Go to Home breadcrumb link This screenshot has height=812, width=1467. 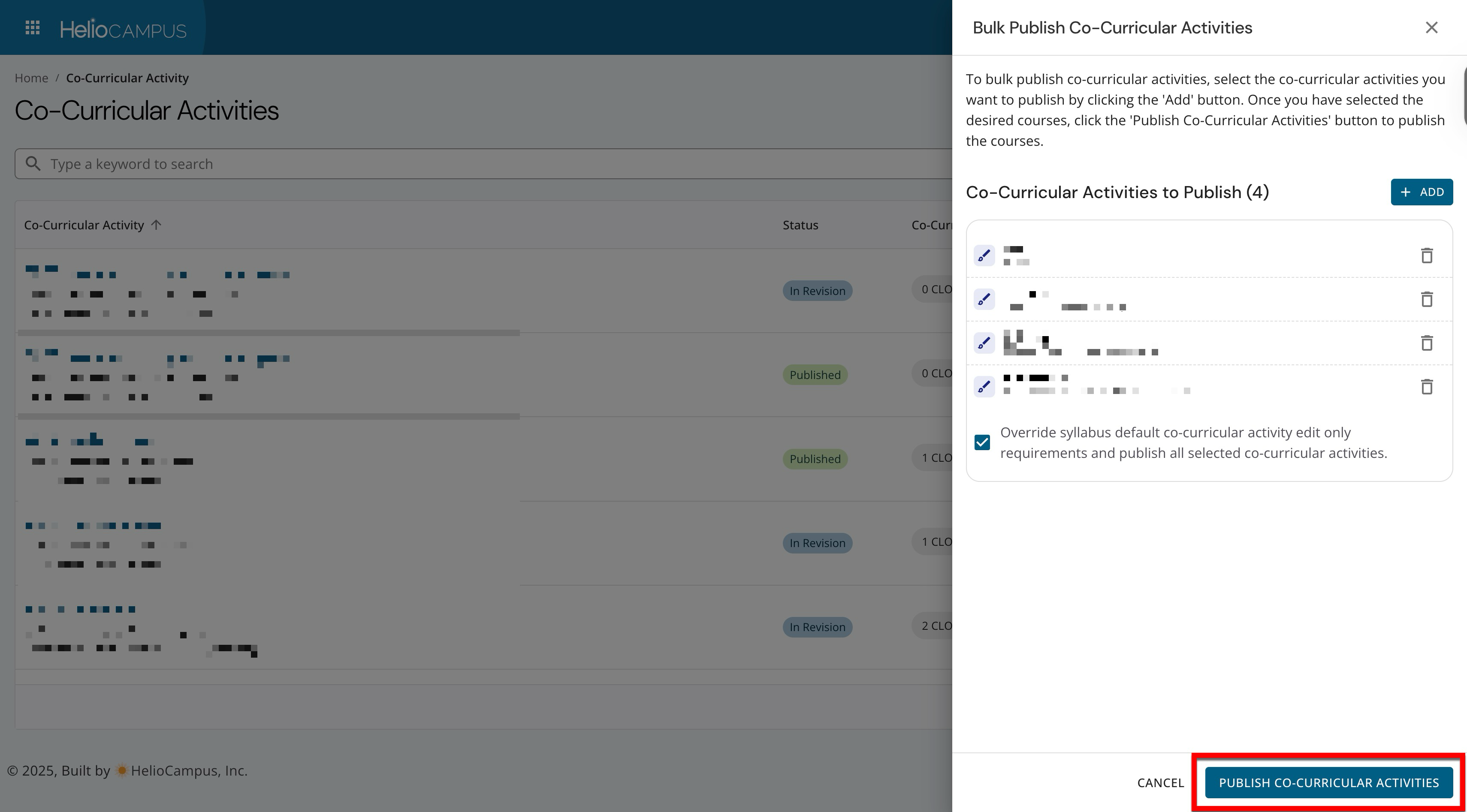pyautogui.click(x=31, y=78)
